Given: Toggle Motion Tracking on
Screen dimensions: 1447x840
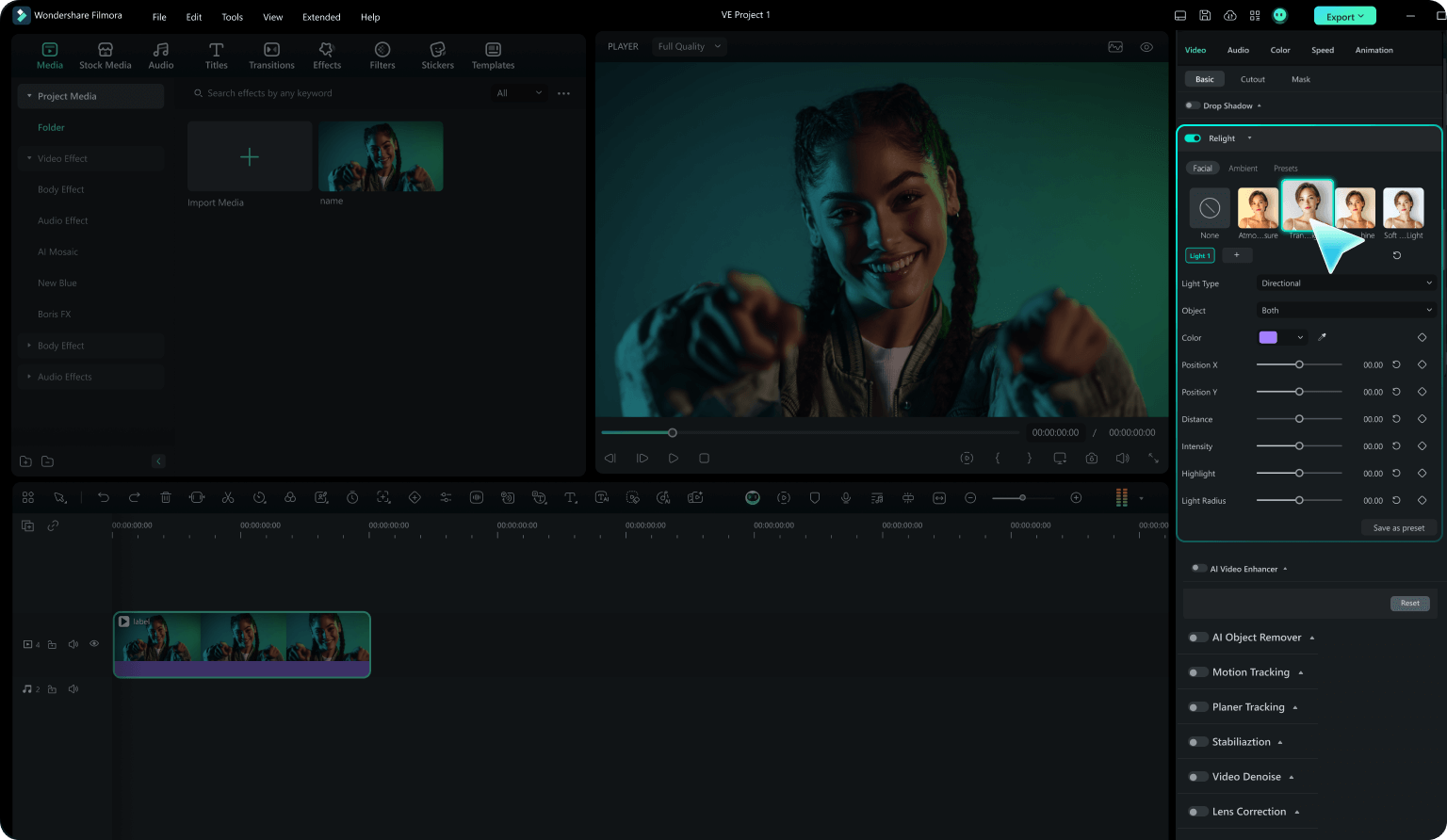Looking at the screenshot, I should click(1197, 672).
